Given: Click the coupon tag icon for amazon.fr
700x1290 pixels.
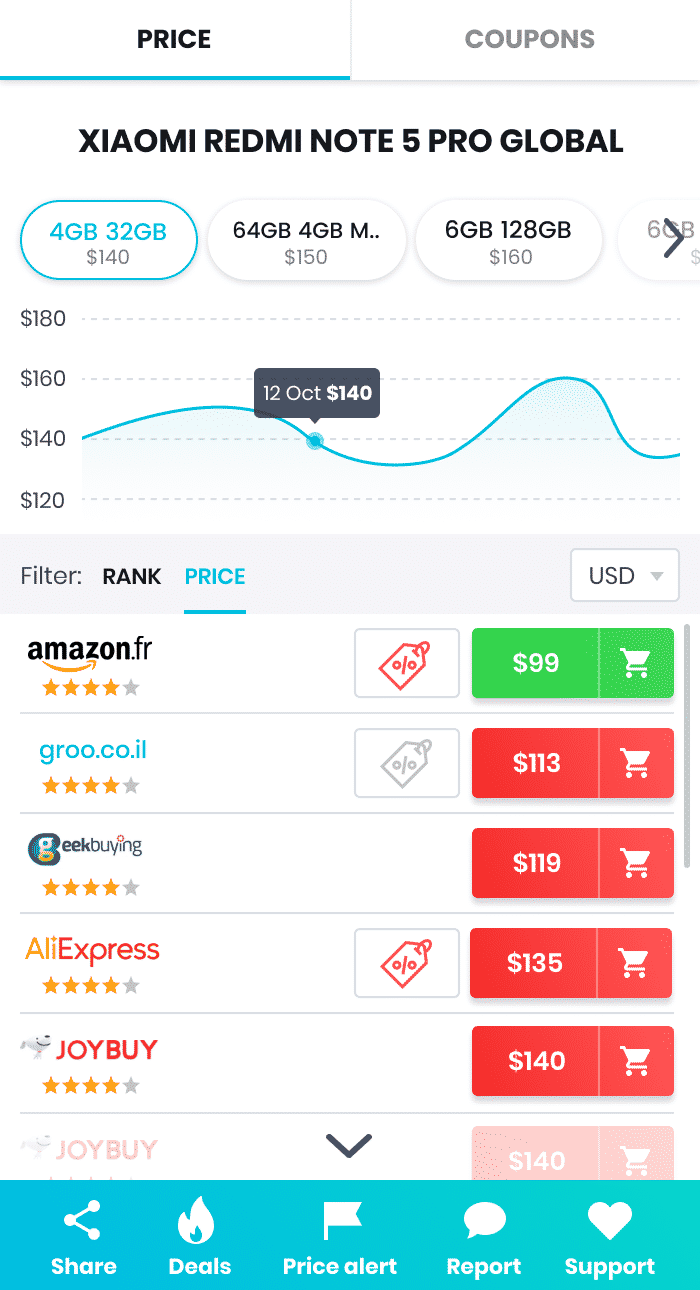Looking at the screenshot, I should [x=407, y=663].
